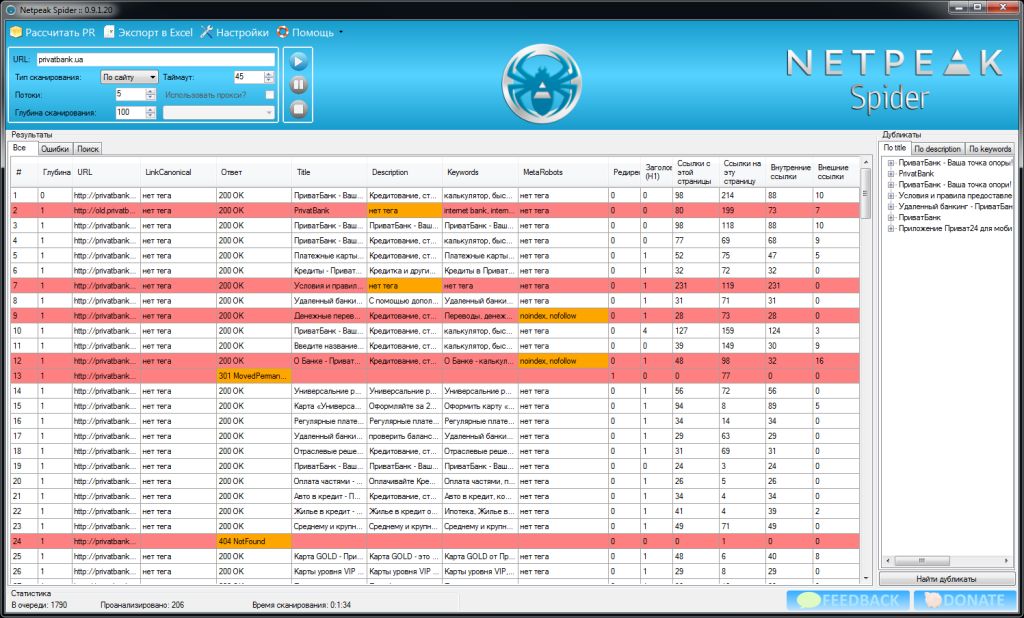Switch to the По description duplicates tab

point(937,149)
